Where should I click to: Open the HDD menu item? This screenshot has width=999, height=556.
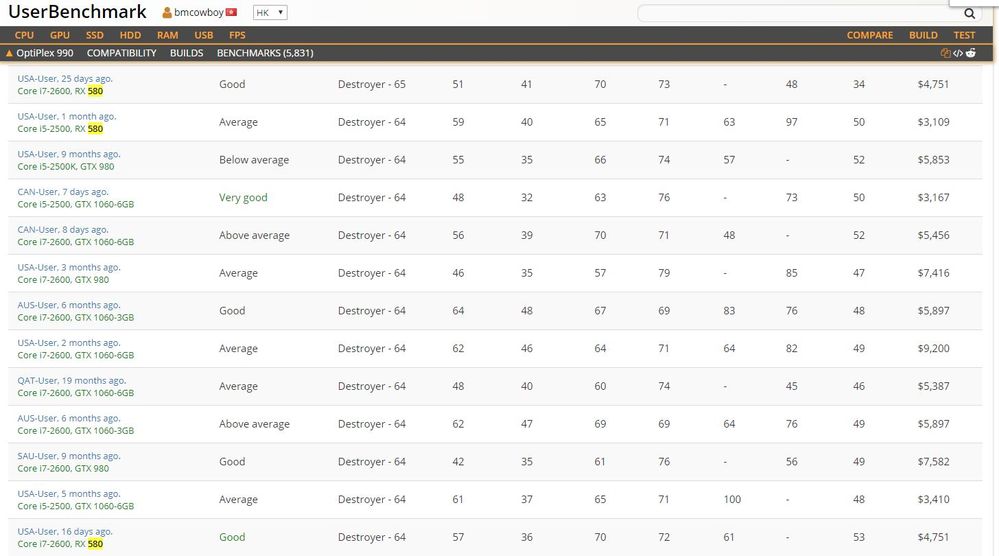(x=130, y=35)
